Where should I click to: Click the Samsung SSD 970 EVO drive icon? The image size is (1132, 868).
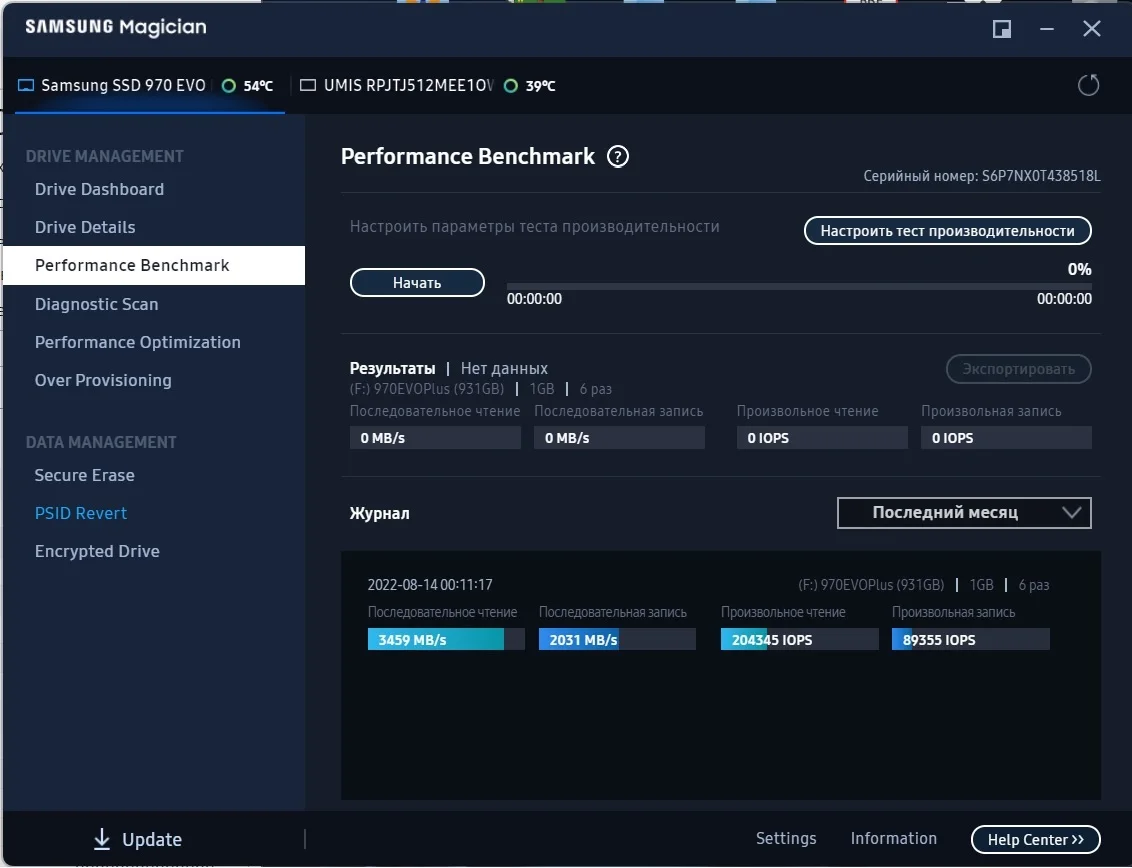click(26, 85)
